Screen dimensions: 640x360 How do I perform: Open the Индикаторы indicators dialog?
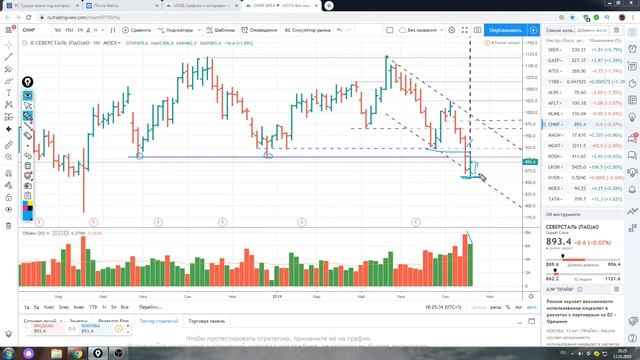tap(176, 30)
